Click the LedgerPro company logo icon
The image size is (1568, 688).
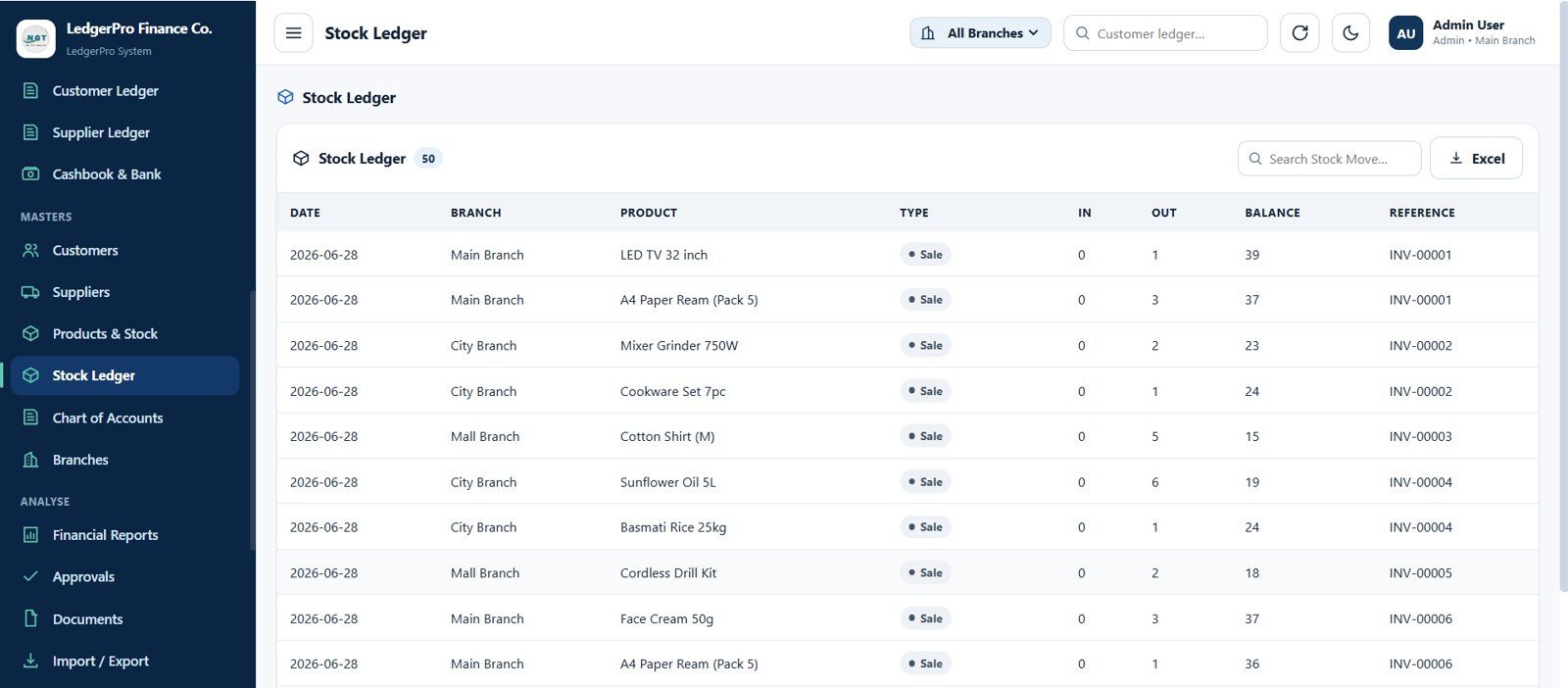click(36, 38)
